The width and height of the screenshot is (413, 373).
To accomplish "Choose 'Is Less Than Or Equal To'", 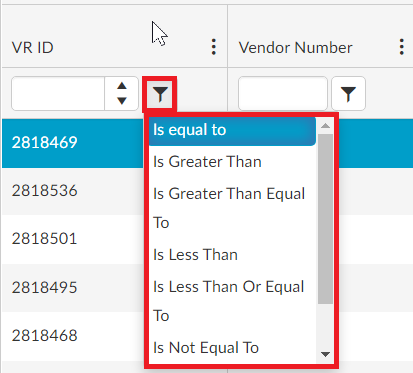I will point(232,301).
